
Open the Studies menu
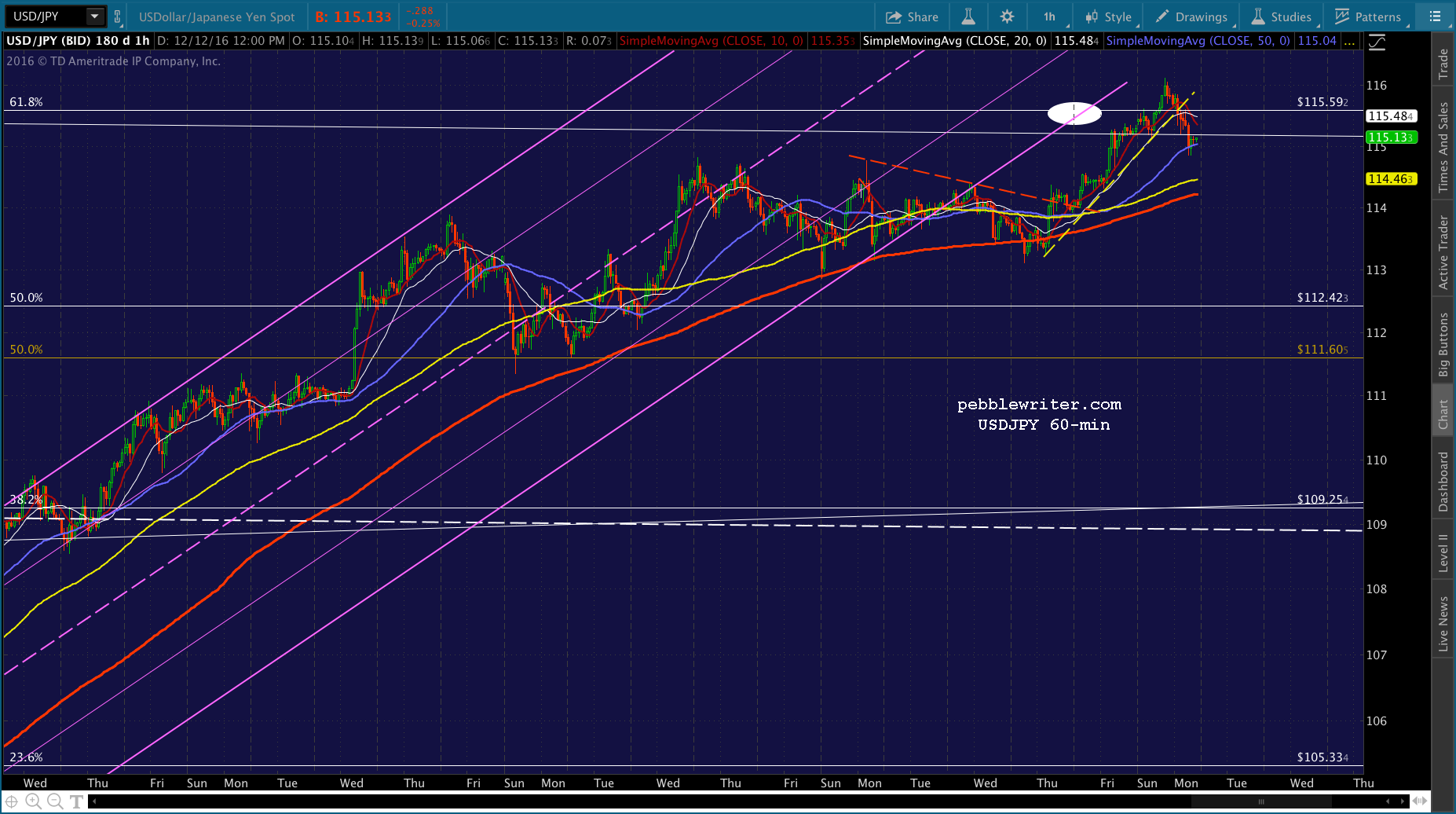click(1282, 16)
